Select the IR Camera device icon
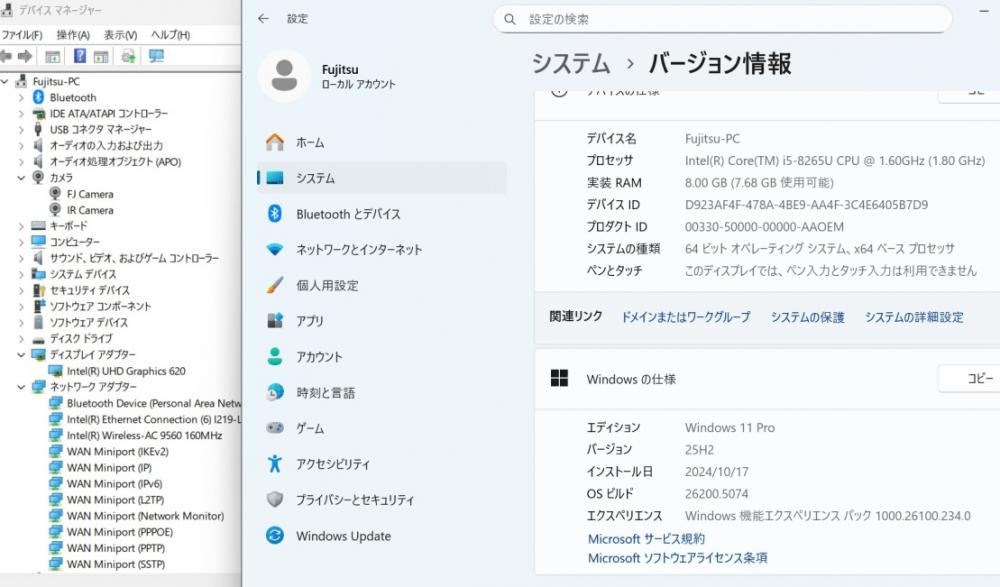The height and width of the screenshot is (587, 1000). point(55,209)
